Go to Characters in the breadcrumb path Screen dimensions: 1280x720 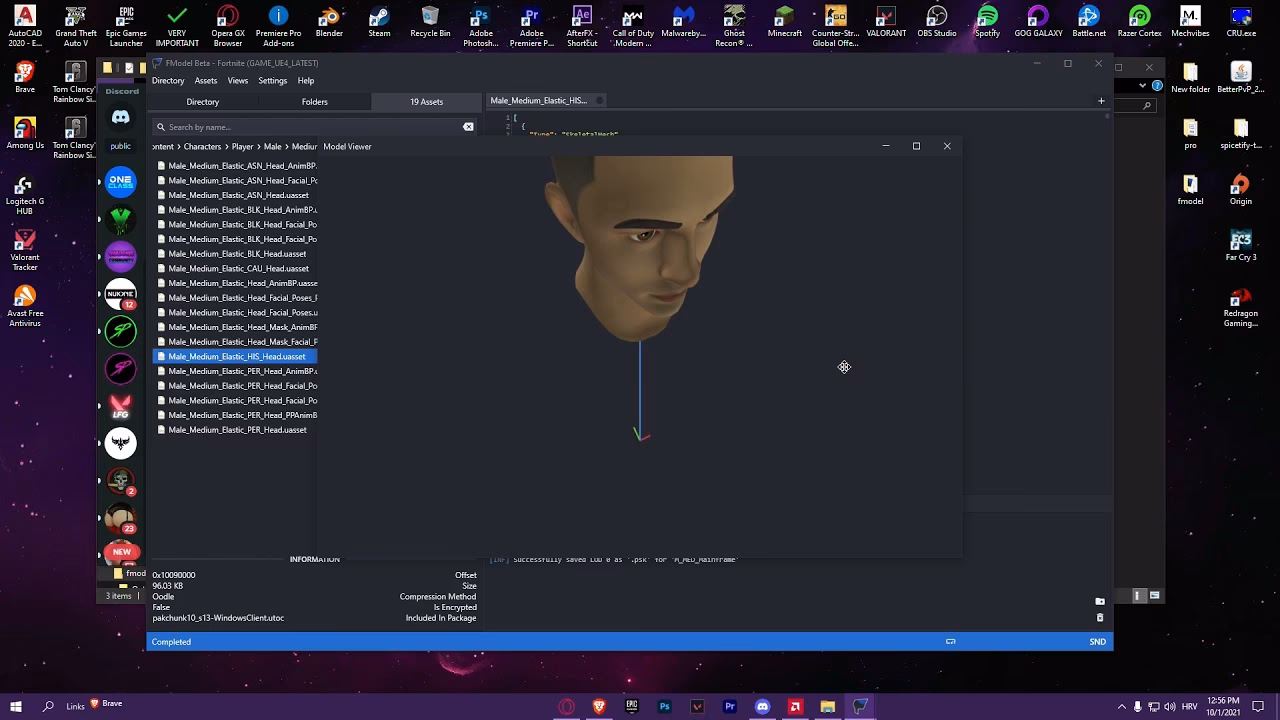pyautogui.click(x=202, y=147)
